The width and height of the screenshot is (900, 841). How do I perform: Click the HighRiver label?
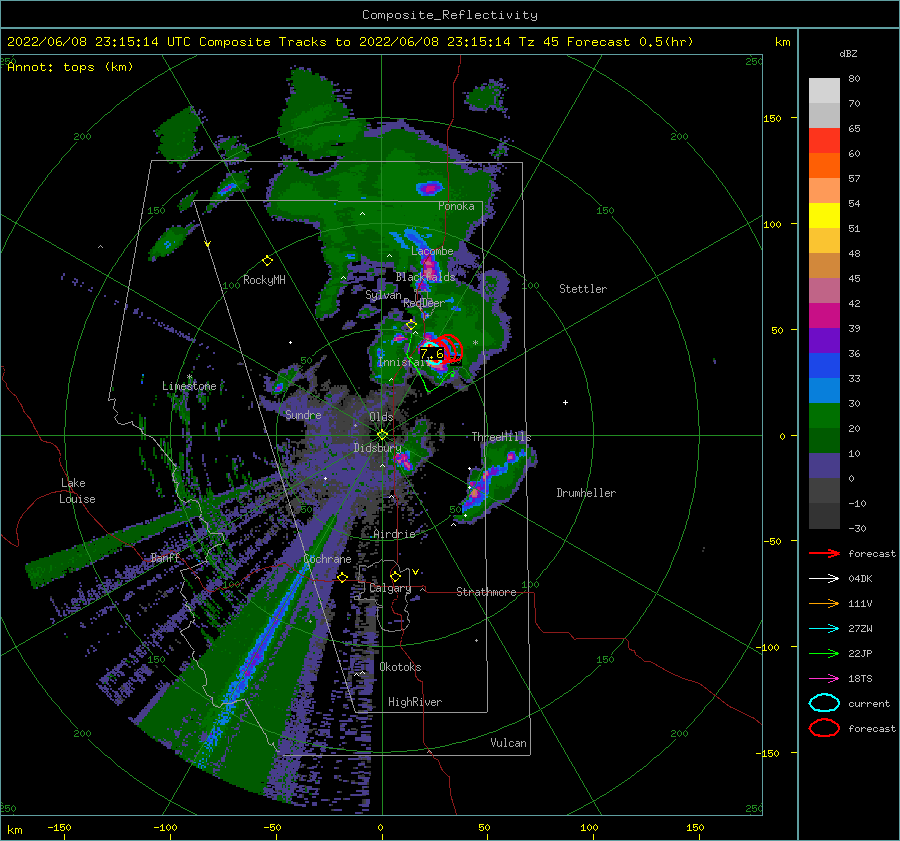(415, 703)
